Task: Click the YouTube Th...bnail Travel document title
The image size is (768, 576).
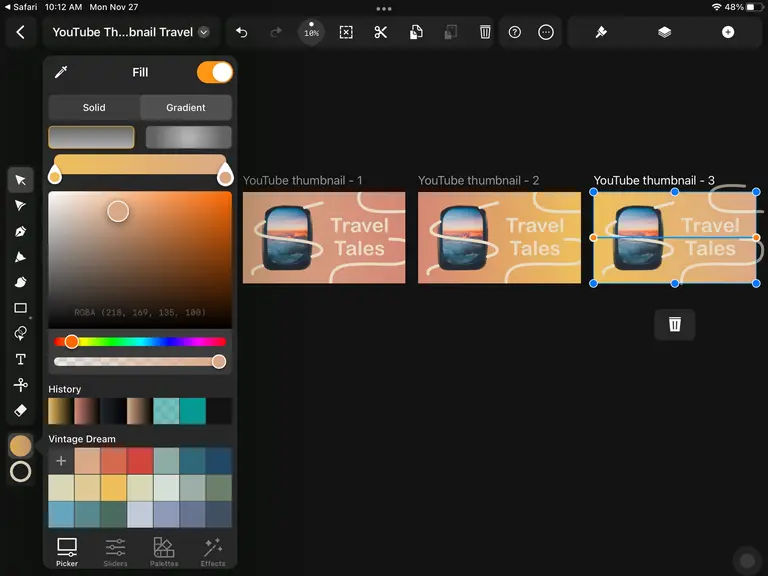Action: [x=122, y=32]
